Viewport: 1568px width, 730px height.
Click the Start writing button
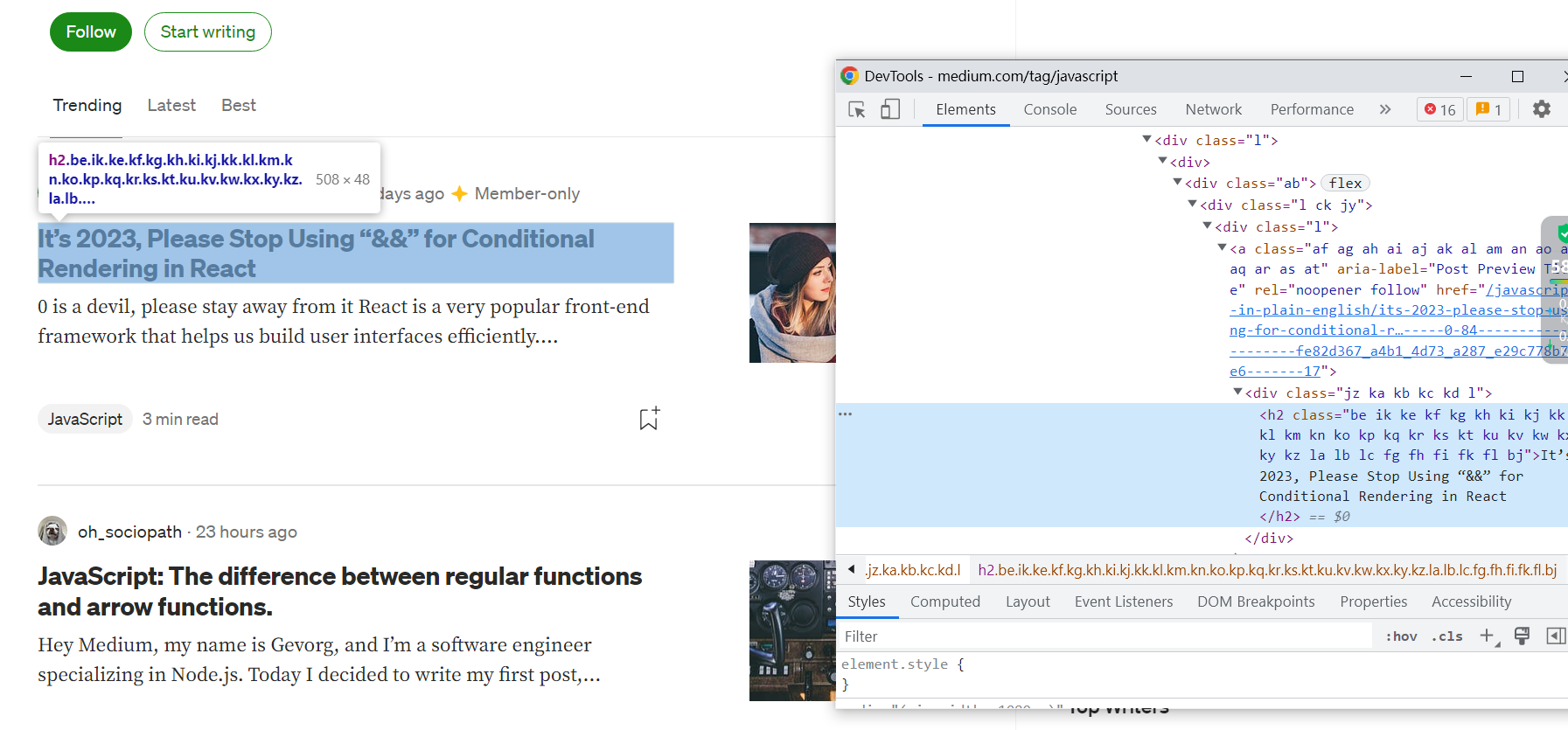coord(208,32)
